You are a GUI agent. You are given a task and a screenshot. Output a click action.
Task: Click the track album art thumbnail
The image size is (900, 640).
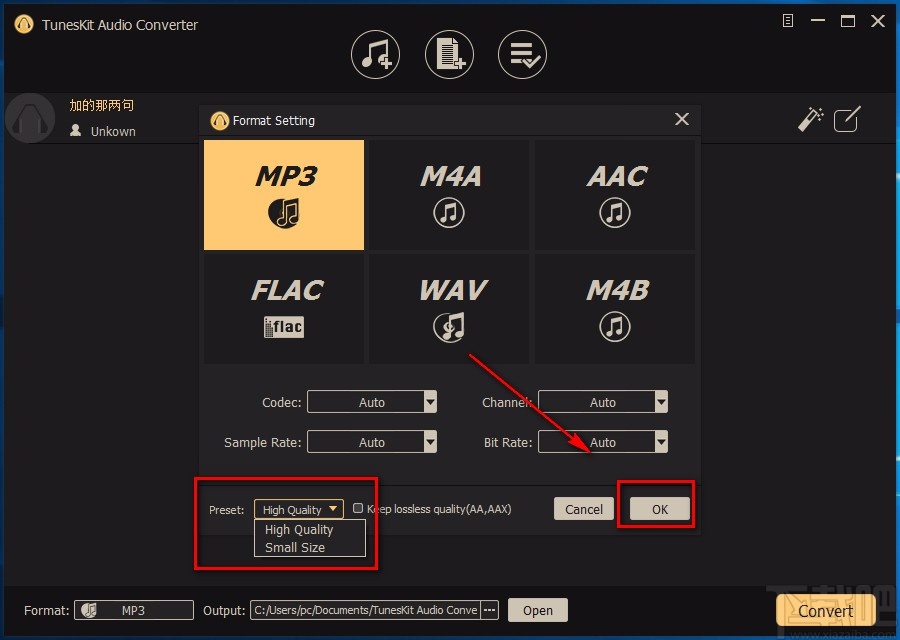click(30, 118)
